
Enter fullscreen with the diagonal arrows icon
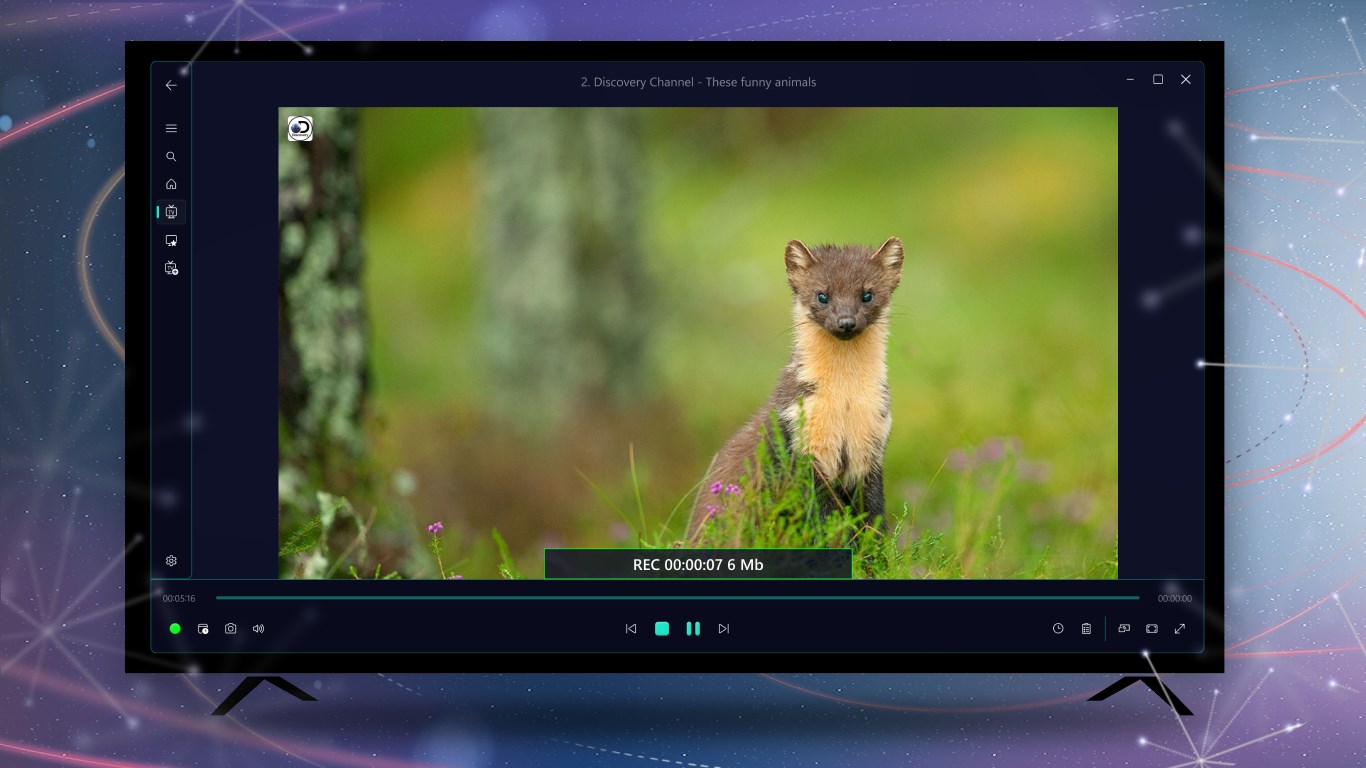pos(1180,629)
